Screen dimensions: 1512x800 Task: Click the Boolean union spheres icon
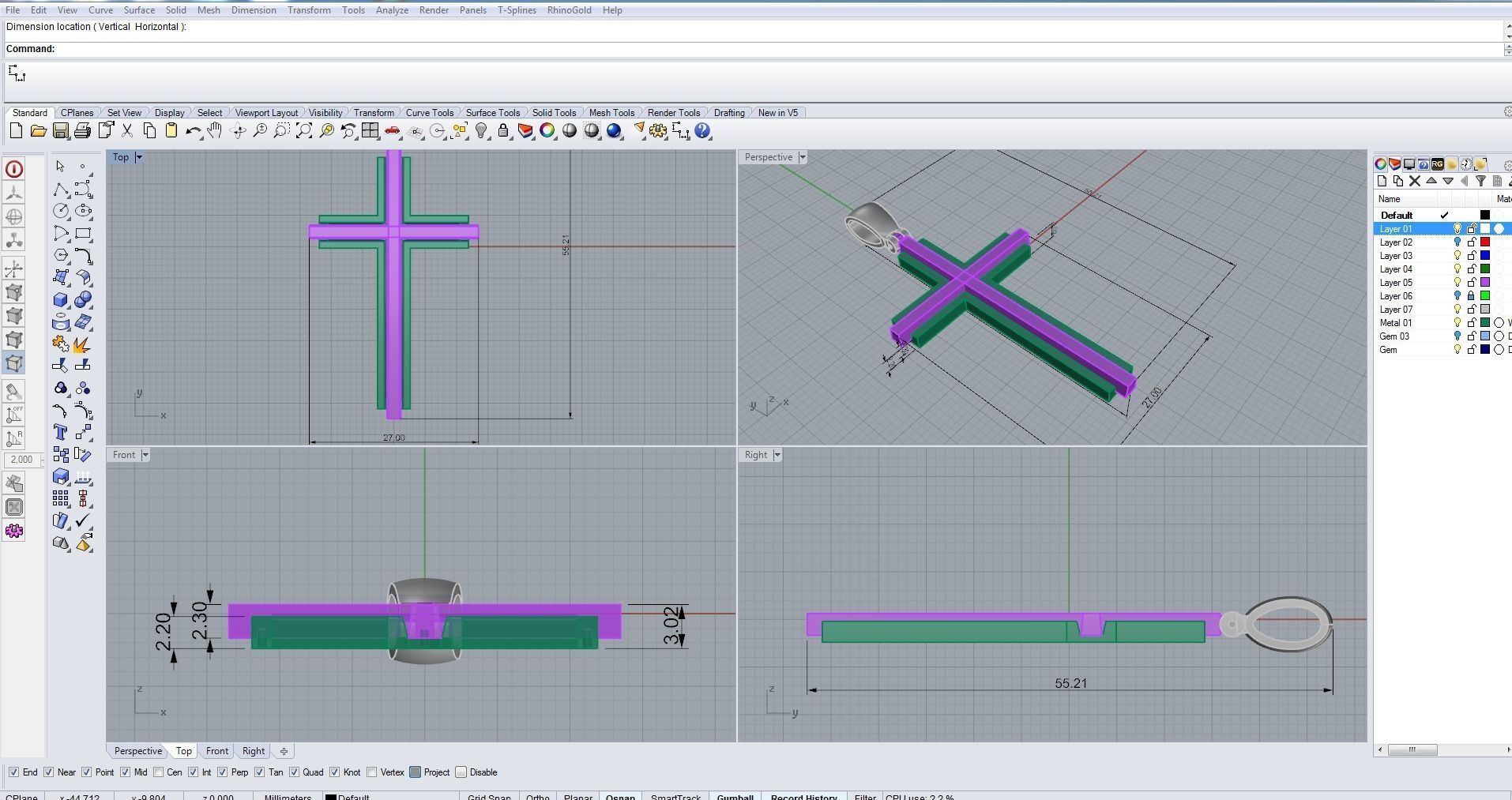tap(83, 300)
